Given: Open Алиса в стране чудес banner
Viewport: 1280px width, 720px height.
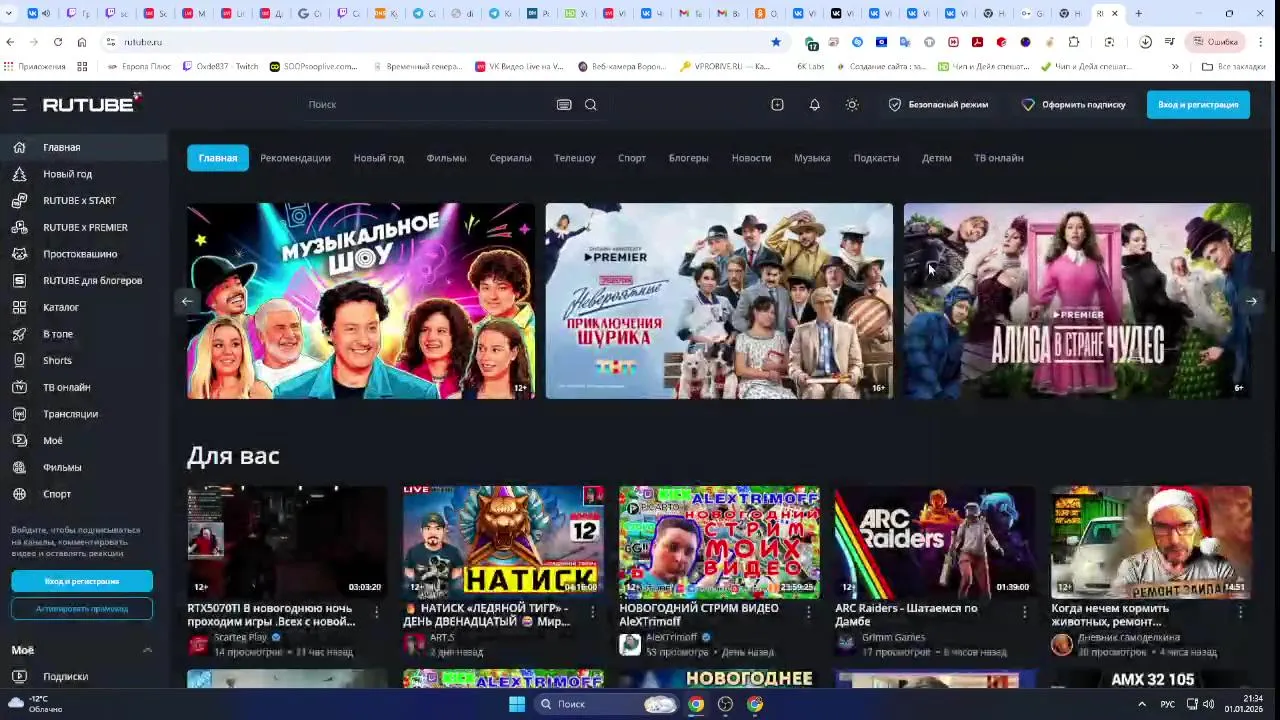Looking at the screenshot, I should (1078, 301).
